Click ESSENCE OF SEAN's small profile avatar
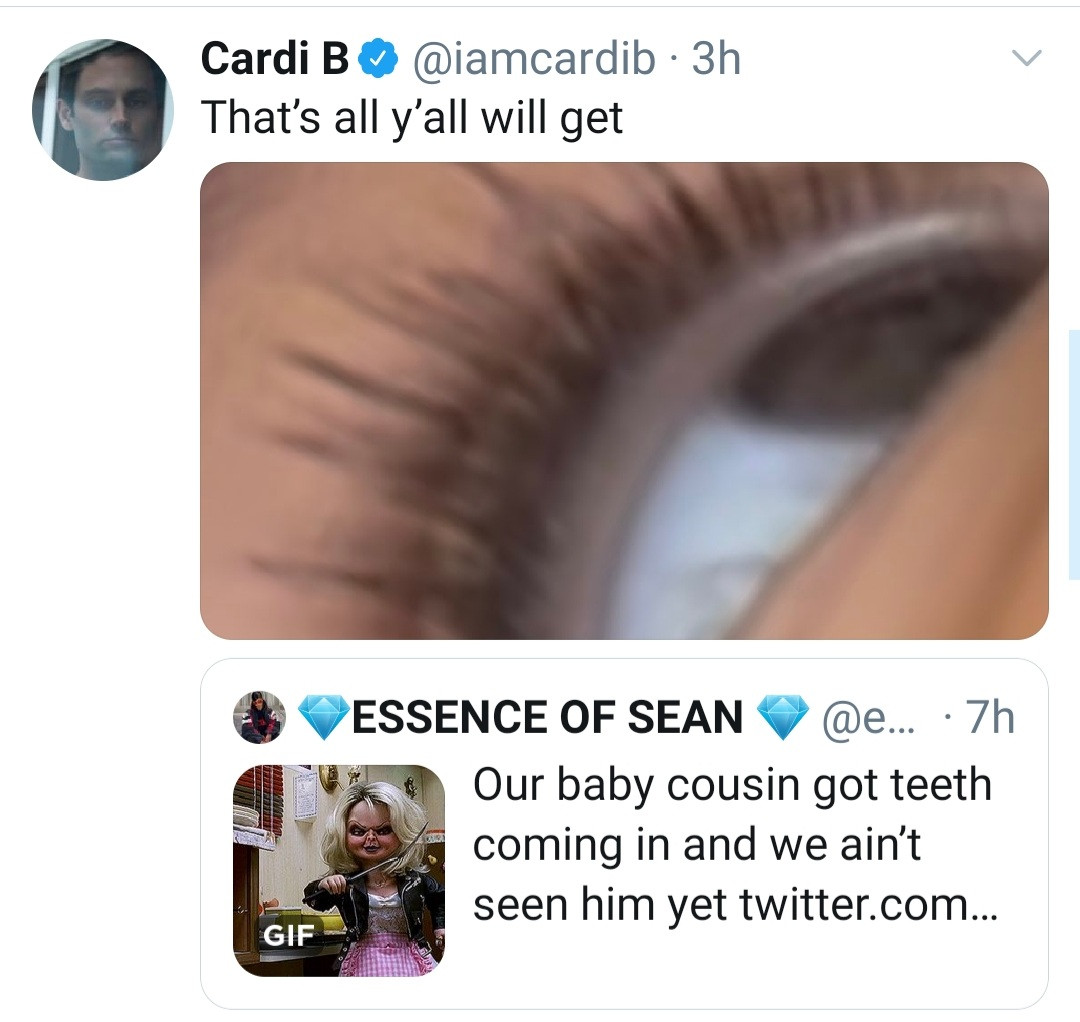 pos(258,716)
